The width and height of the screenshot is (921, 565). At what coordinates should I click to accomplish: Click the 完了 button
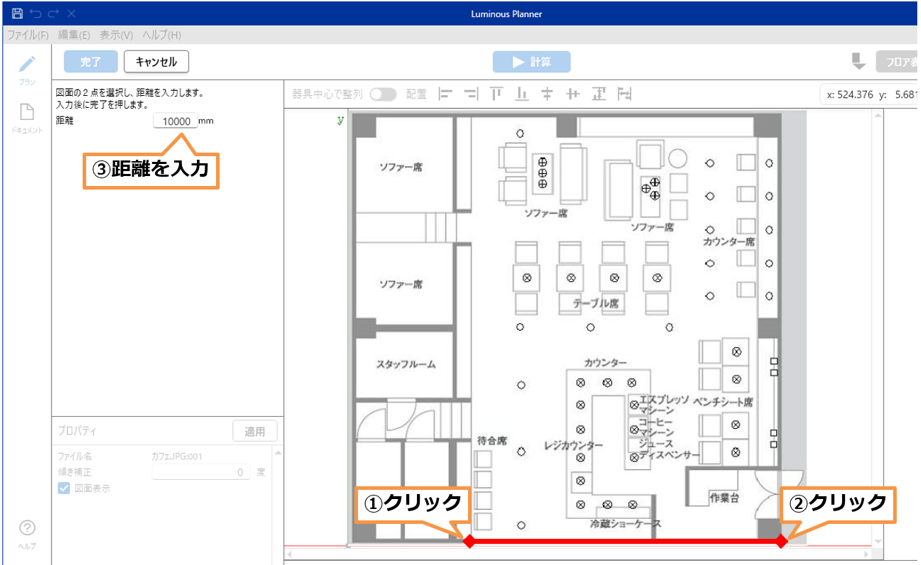click(90, 62)
